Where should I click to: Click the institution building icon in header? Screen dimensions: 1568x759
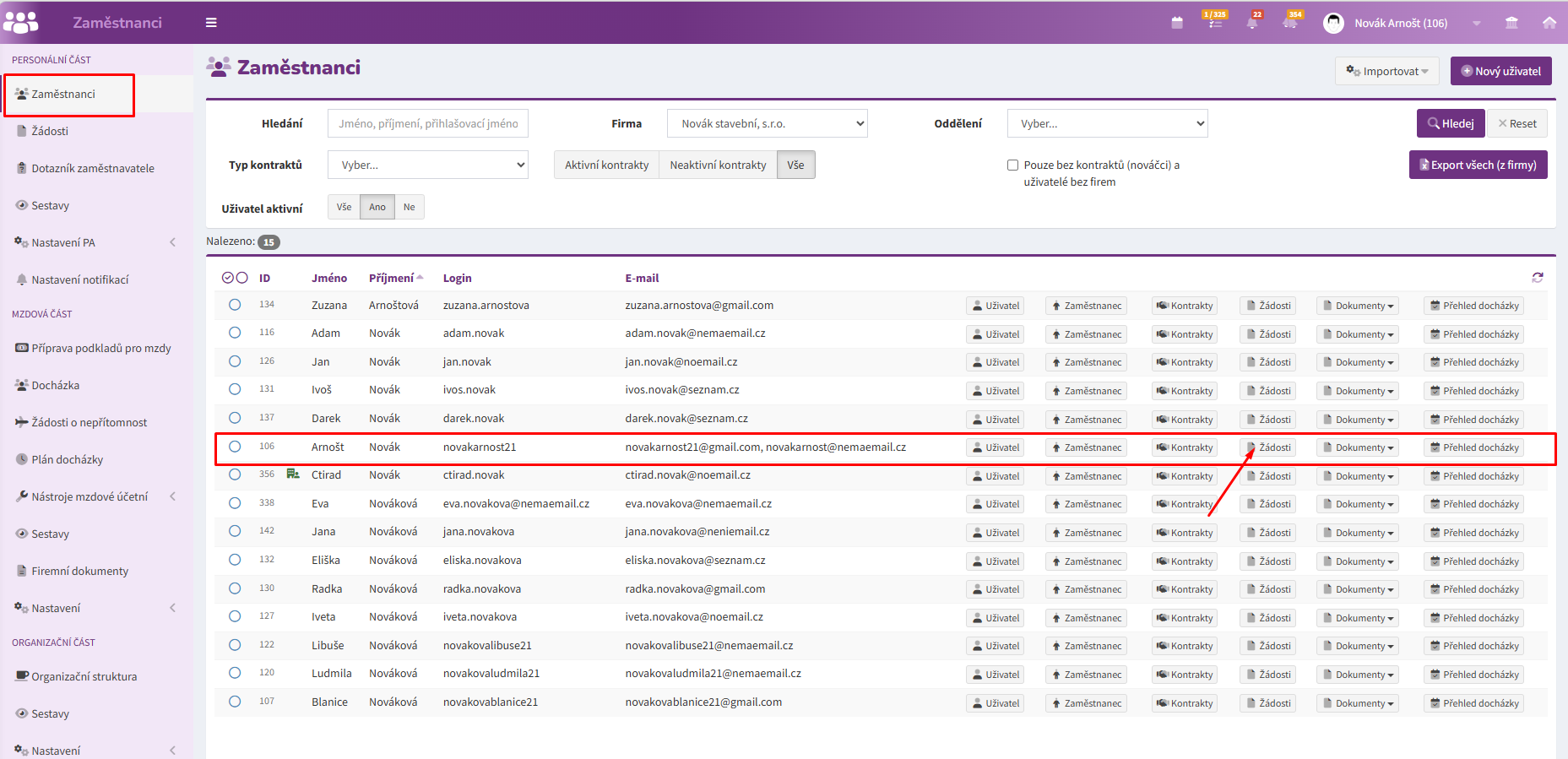pos(1511,23)
